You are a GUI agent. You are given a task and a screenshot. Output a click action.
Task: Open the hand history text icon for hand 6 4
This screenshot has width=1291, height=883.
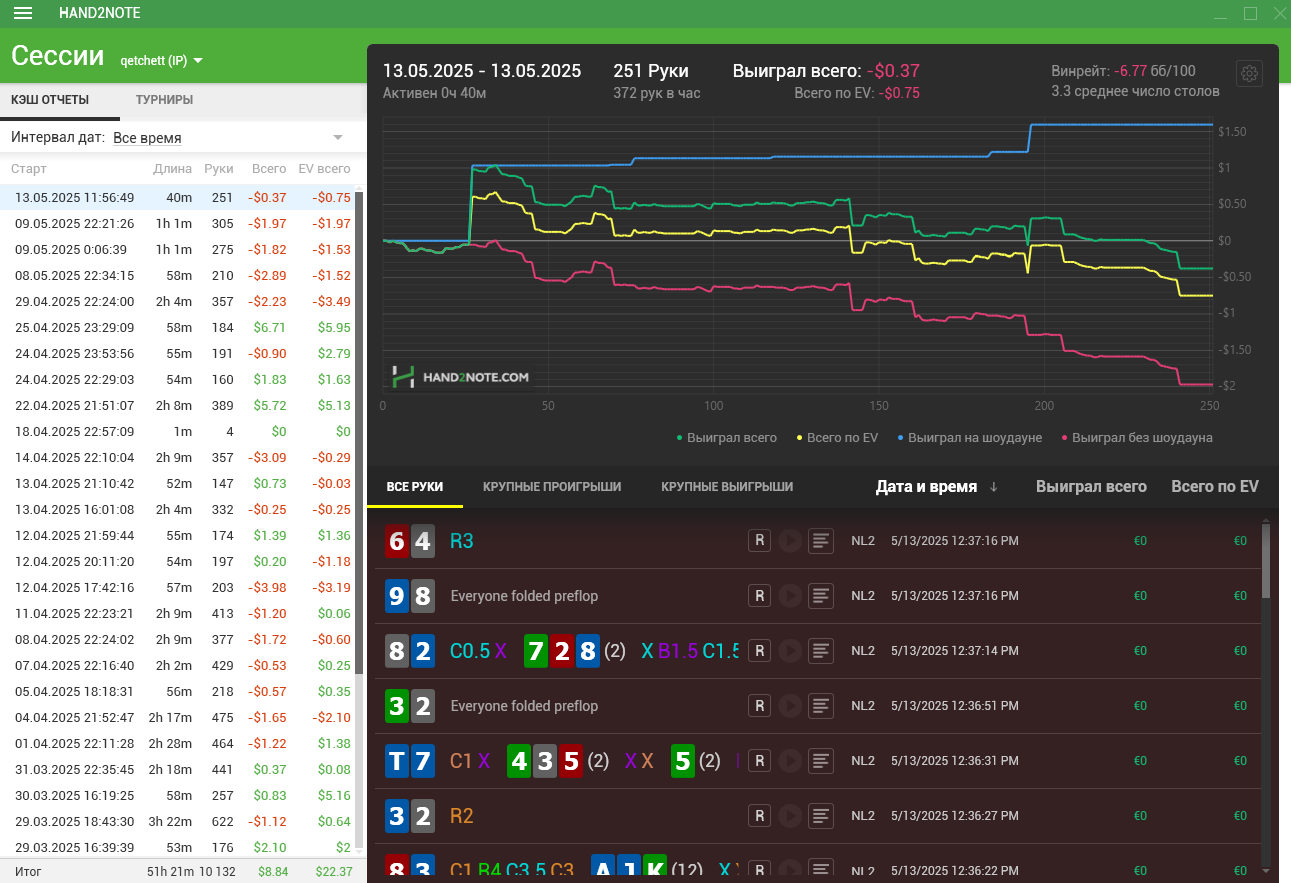pyautogui.click(x=821, y=541)
